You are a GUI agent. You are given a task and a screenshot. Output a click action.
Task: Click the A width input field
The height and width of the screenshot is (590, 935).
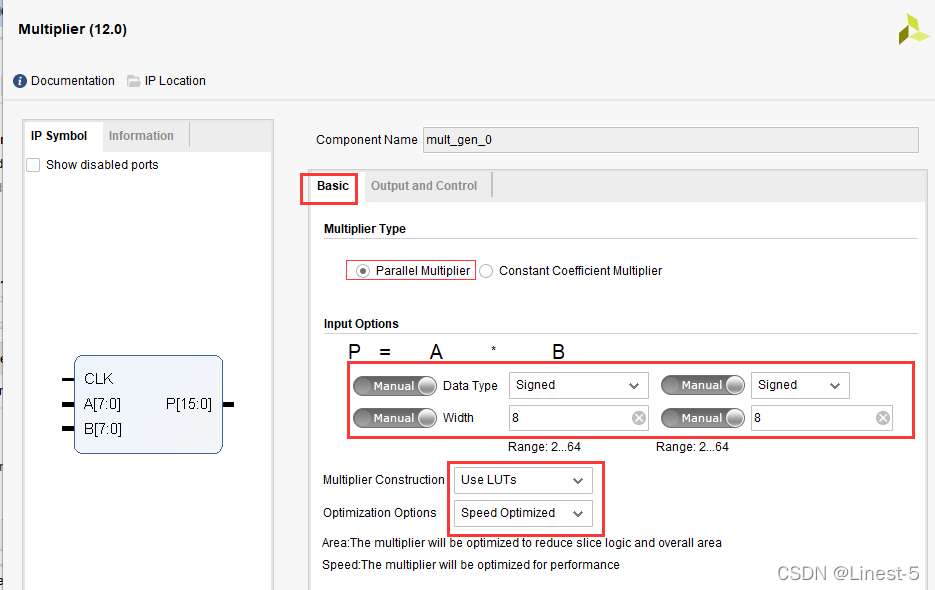578,418
